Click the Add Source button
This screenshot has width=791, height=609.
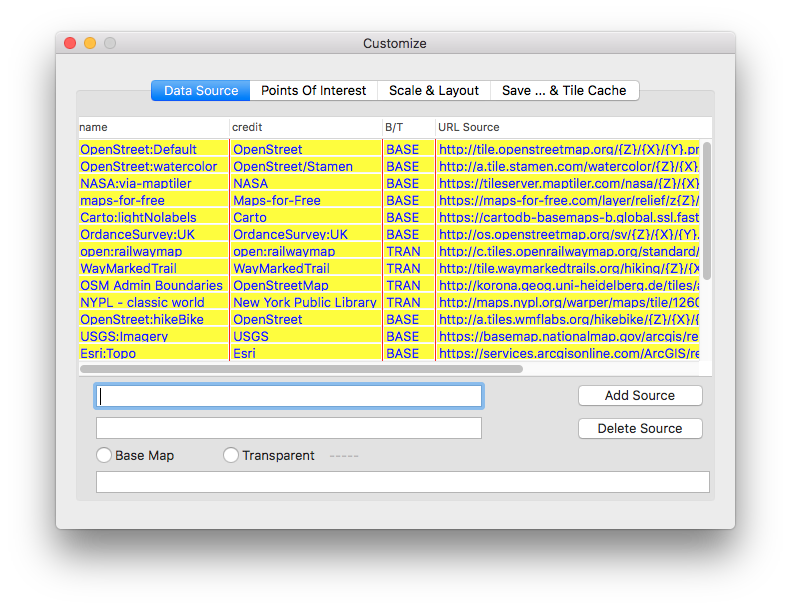click(640, 396)
